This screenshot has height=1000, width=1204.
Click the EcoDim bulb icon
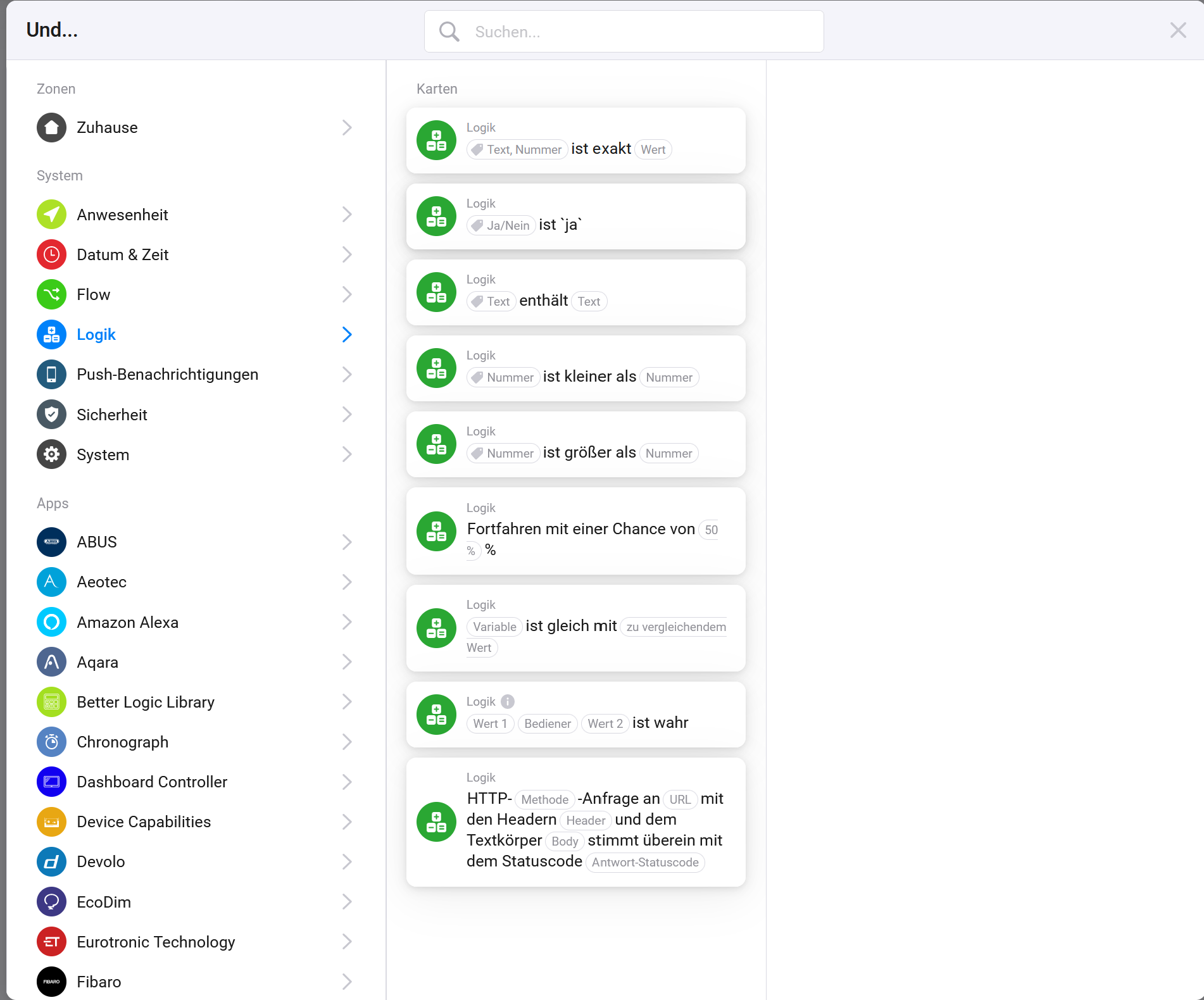(x=51, y=902)
